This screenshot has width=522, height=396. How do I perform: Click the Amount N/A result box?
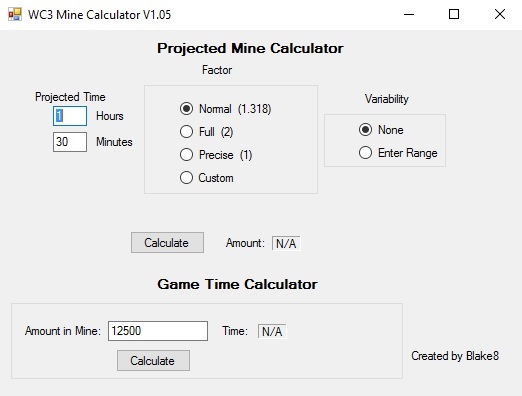click(x=286, y=243)
